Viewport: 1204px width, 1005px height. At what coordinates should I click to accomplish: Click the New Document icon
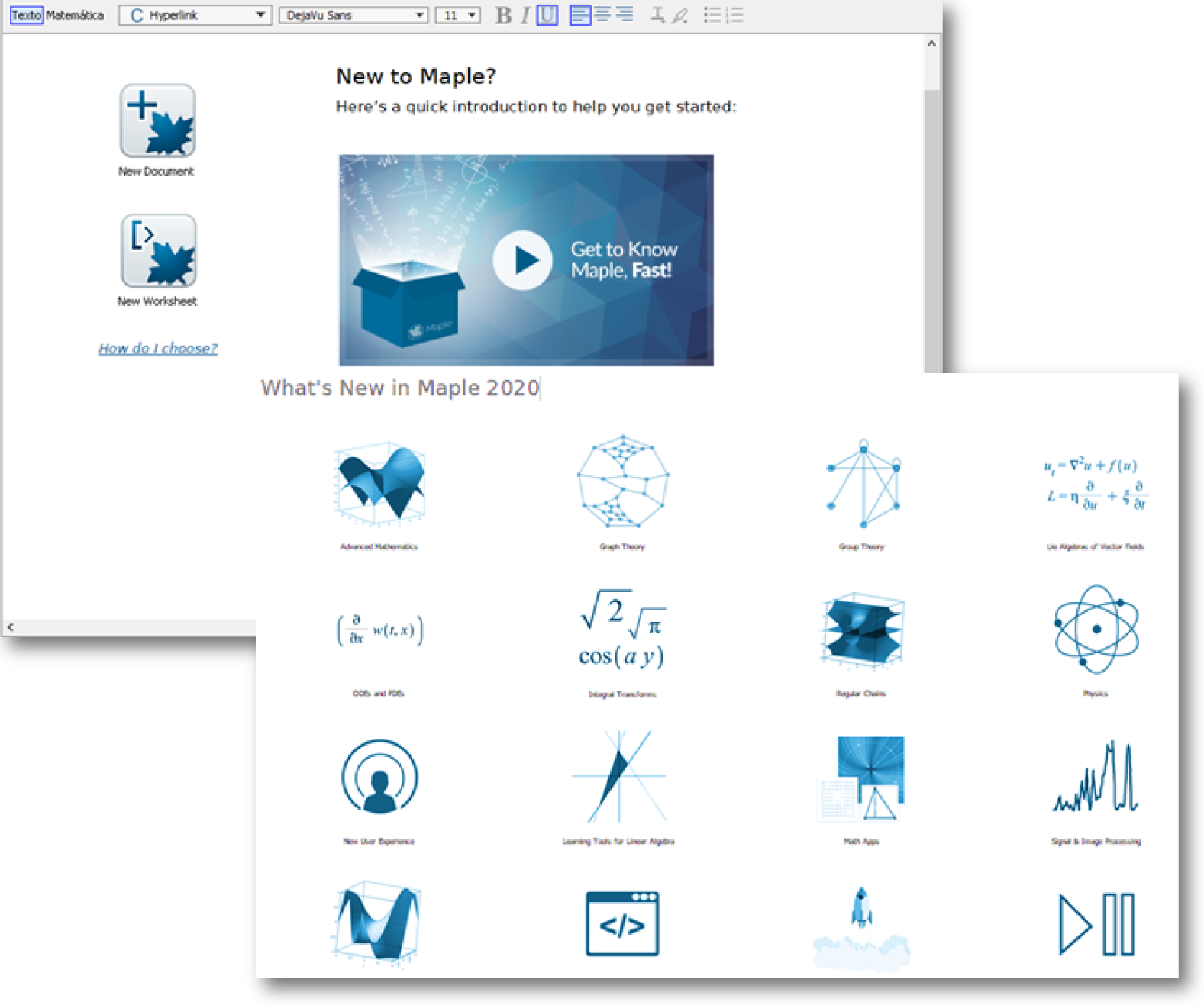pyautogui.click(x=157, y=121)
